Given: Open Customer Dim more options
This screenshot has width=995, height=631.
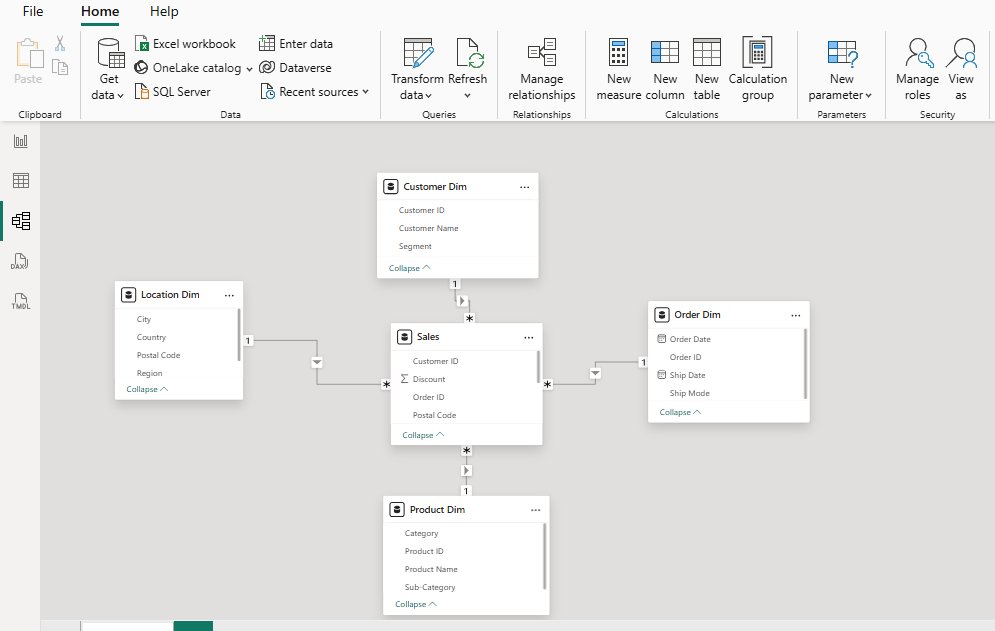Looking at the screenshot, I should click(x=525, y=187).
